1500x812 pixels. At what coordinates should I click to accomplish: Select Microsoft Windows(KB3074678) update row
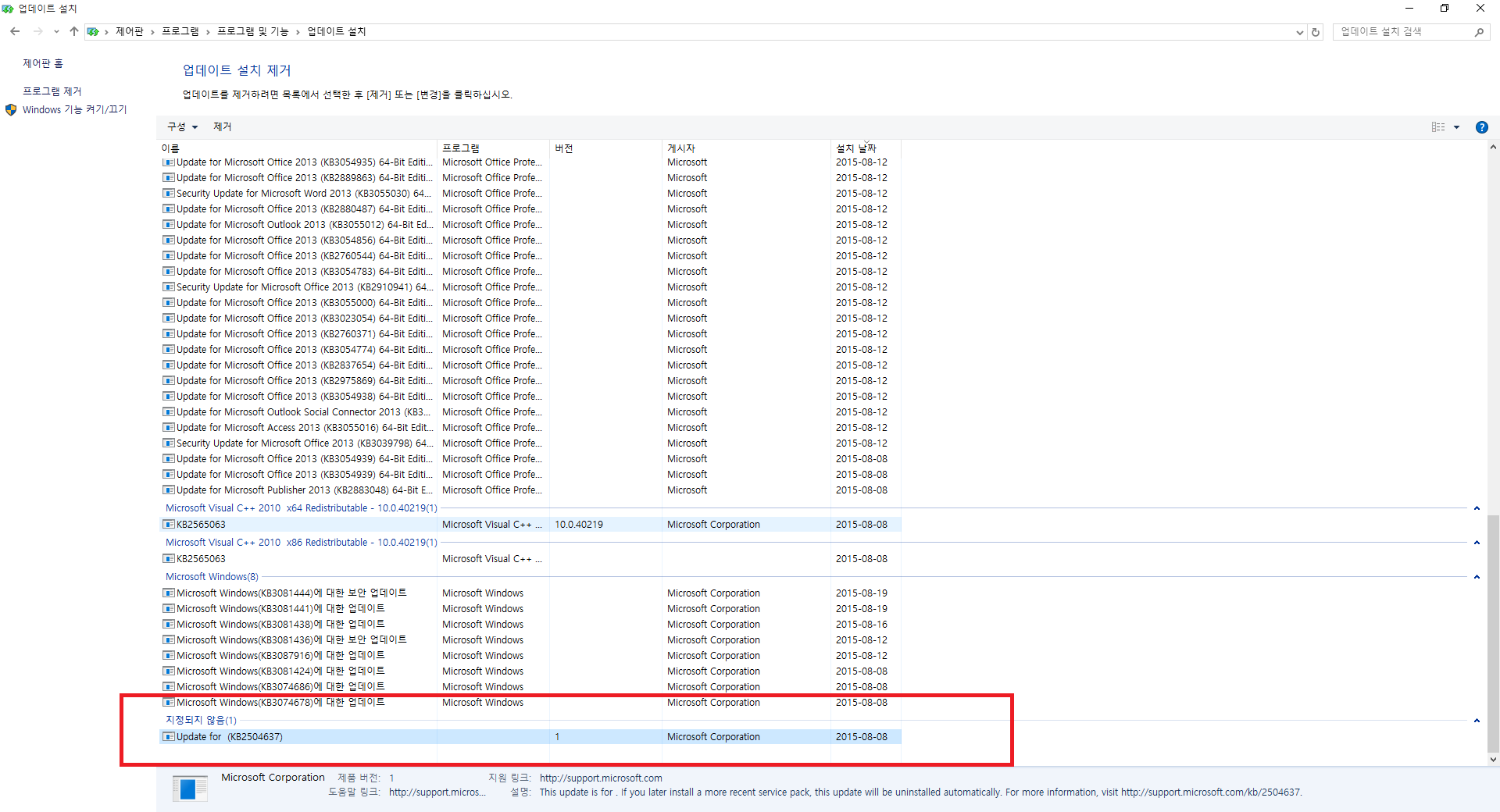[x=530, y=703]
